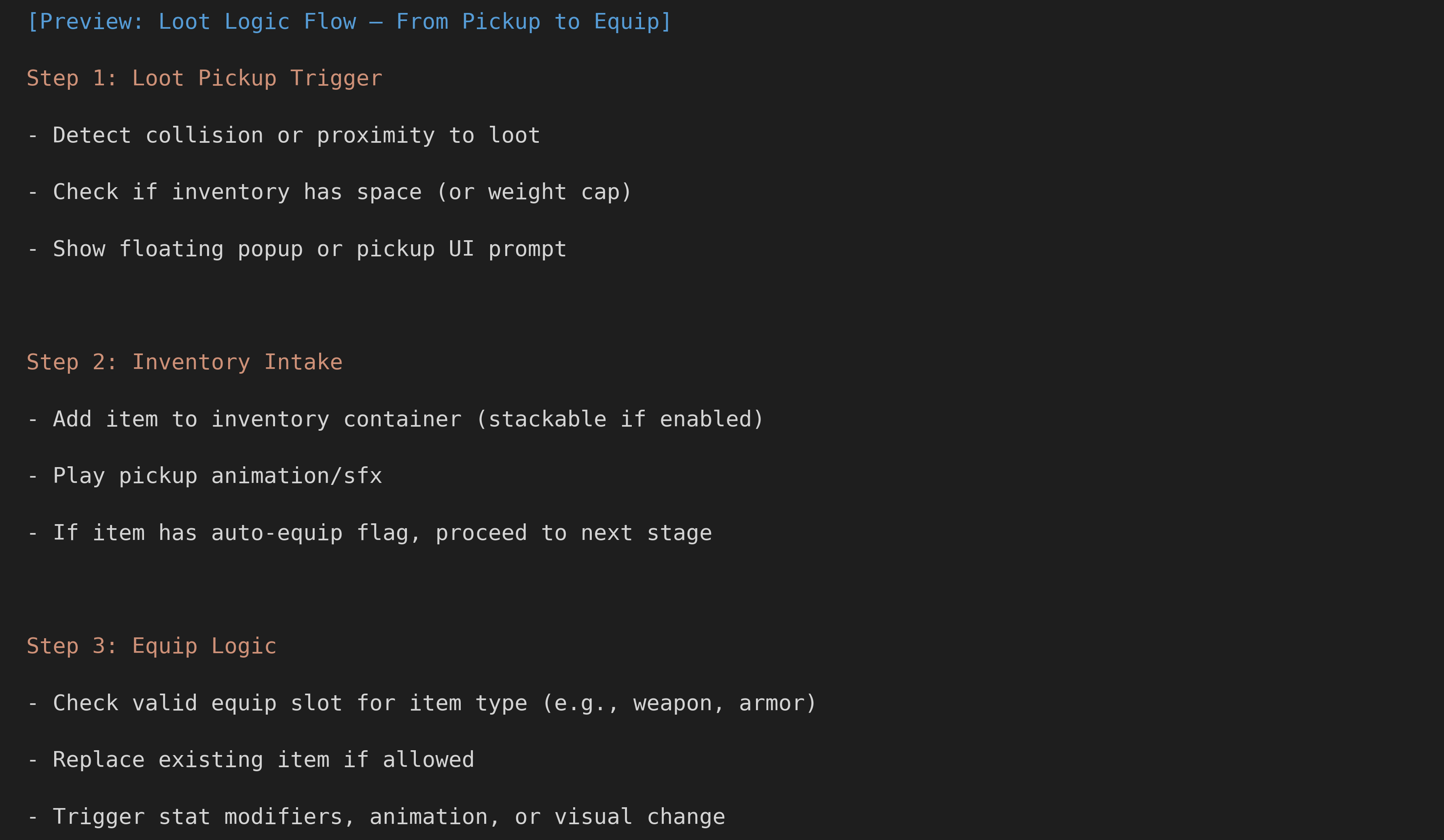Click the Detect collision or proximity line
This screenshot has width=1444, height=840.
coord(284,135)
